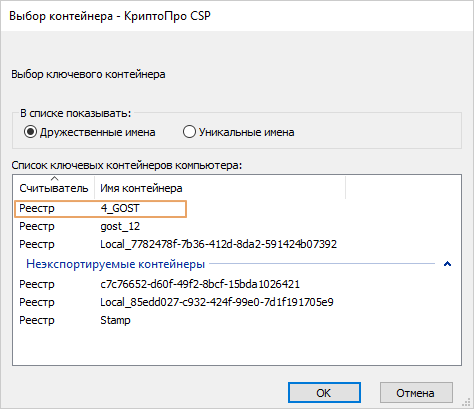Viewport: 474px width, 409px height.
Task: Click the Неэкспортируемые контейнеры group header
Action: point(116,264)
